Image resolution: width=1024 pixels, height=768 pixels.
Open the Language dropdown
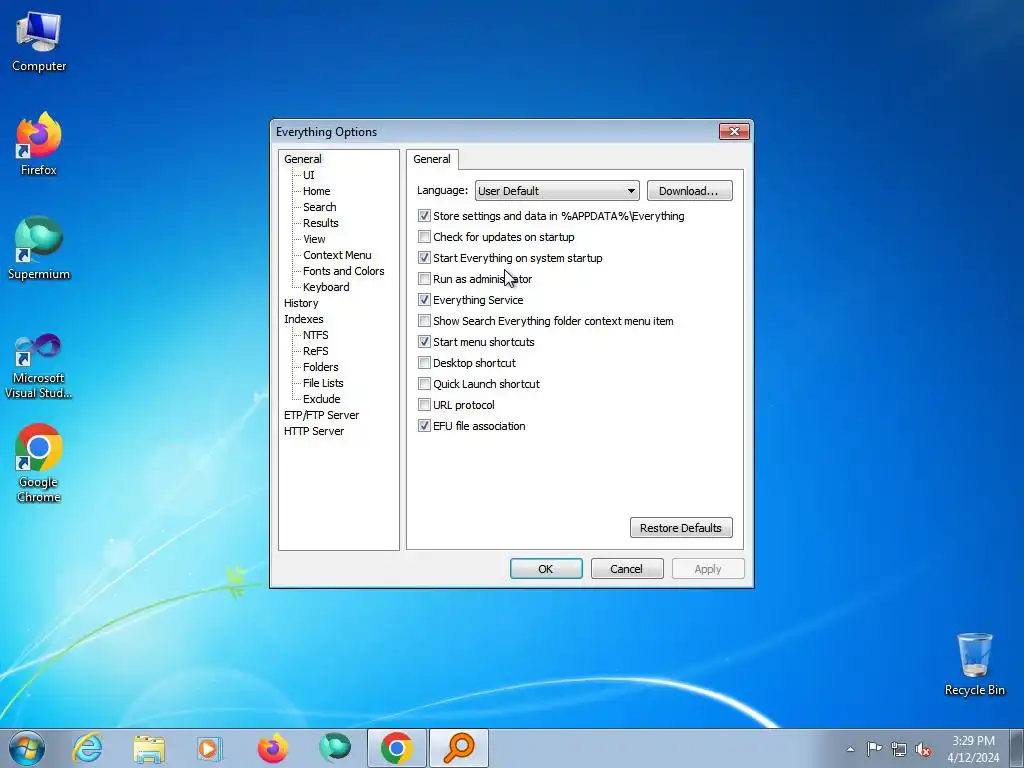pos(557,191)
